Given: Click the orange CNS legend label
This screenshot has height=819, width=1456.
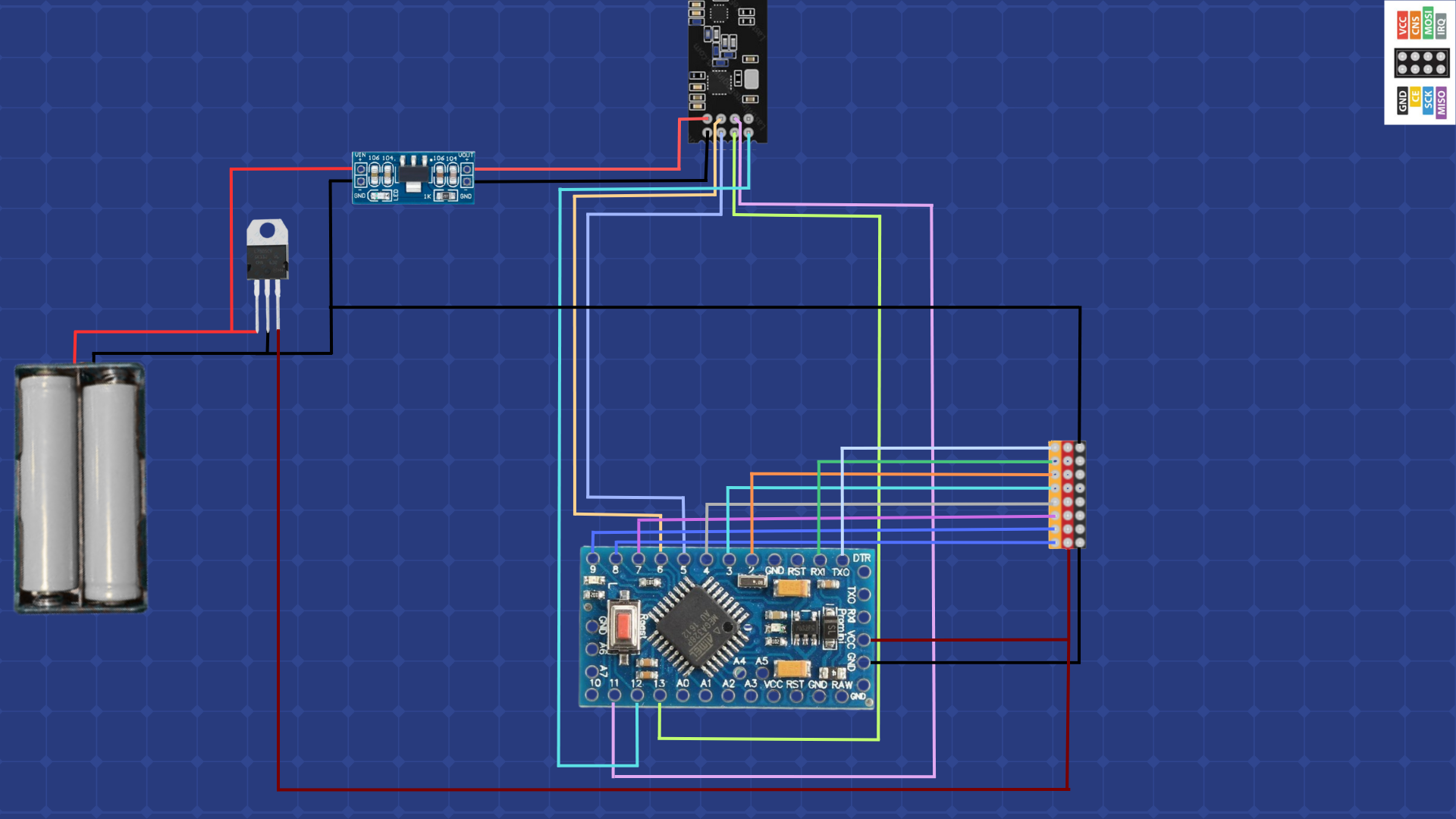Looking at the screenshot, I should click(1415, 27).
